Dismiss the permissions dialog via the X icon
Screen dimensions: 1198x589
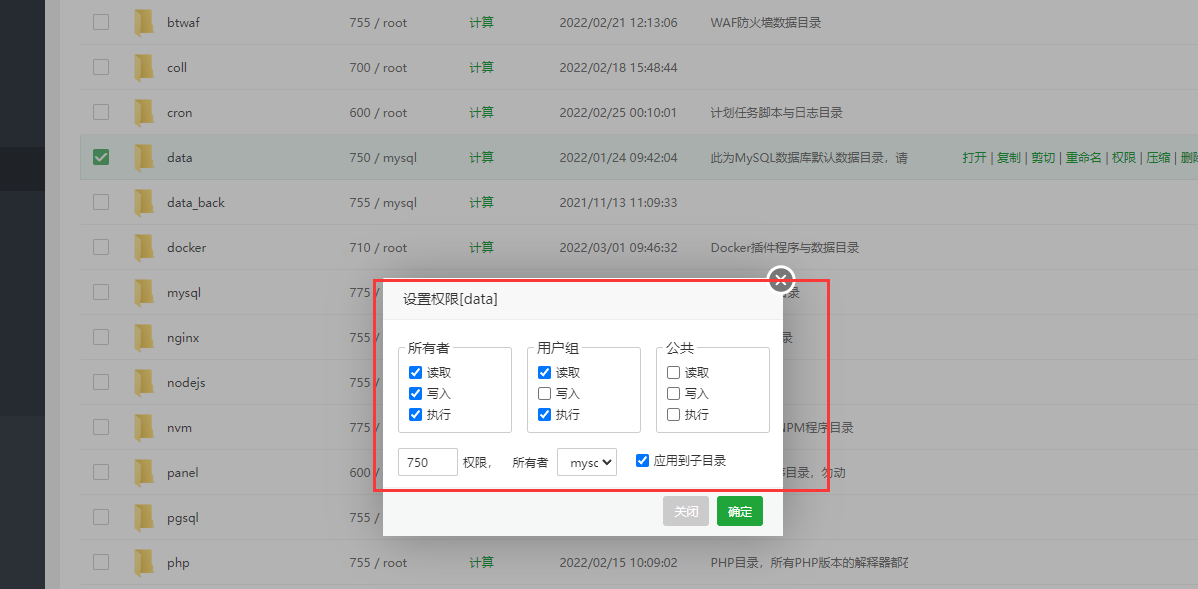coord(780,280)
